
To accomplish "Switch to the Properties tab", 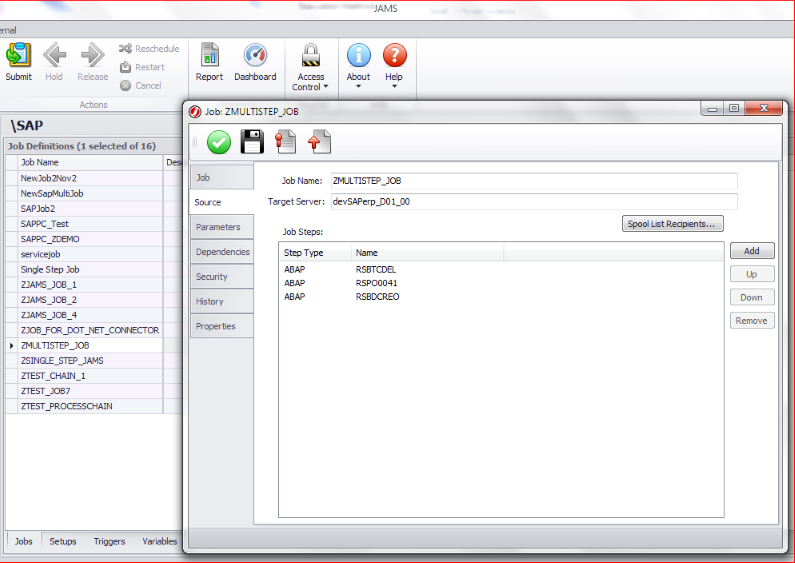I will 222,326.
